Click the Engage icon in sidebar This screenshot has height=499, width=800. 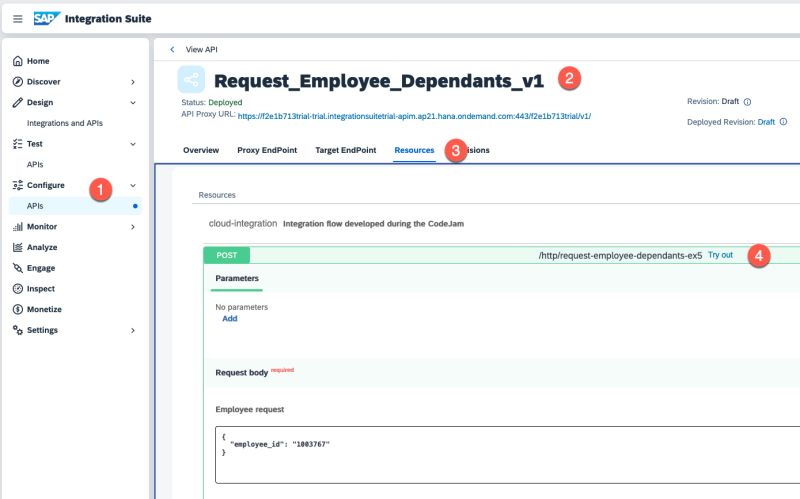click(17, 268)
